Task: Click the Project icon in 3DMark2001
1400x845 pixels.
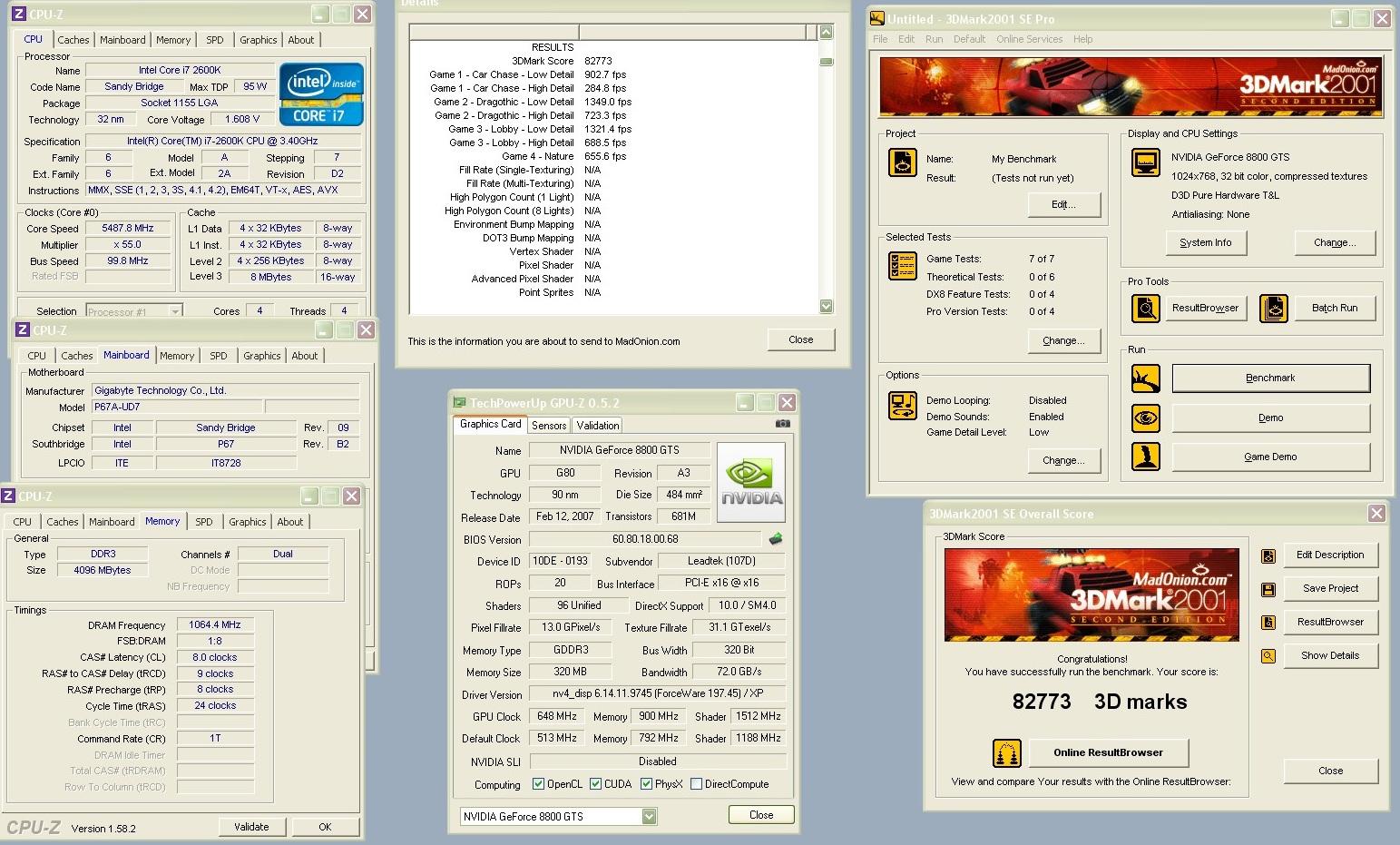Action: click(x=902, y=162)
